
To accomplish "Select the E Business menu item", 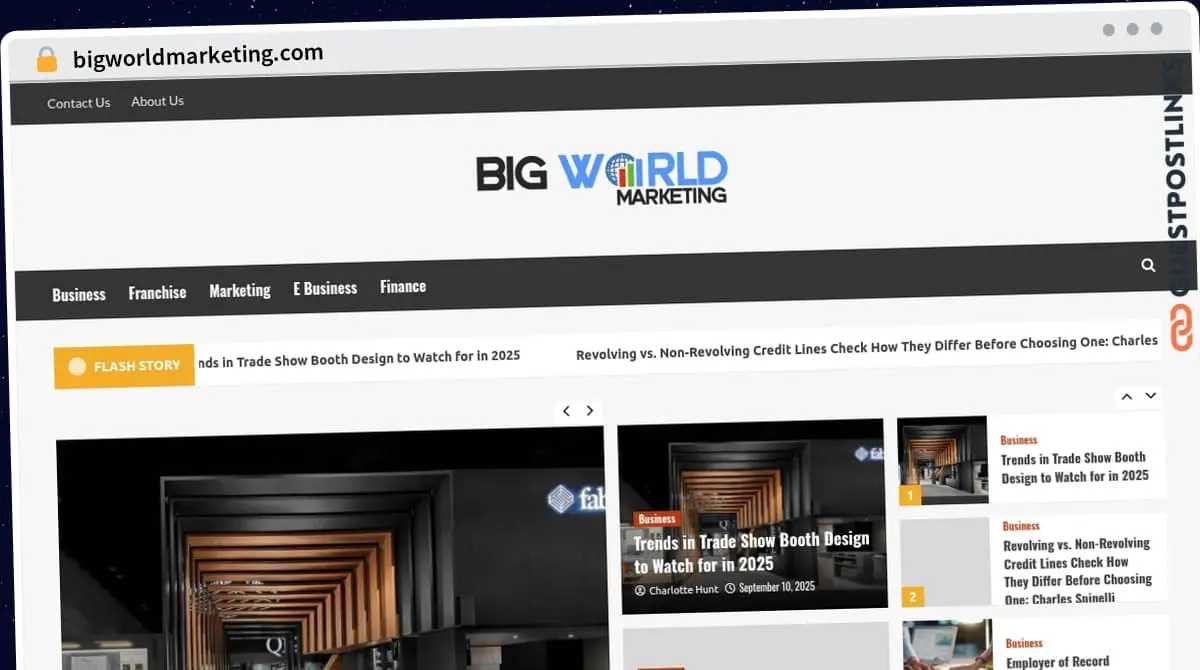I will pos(325,288).
